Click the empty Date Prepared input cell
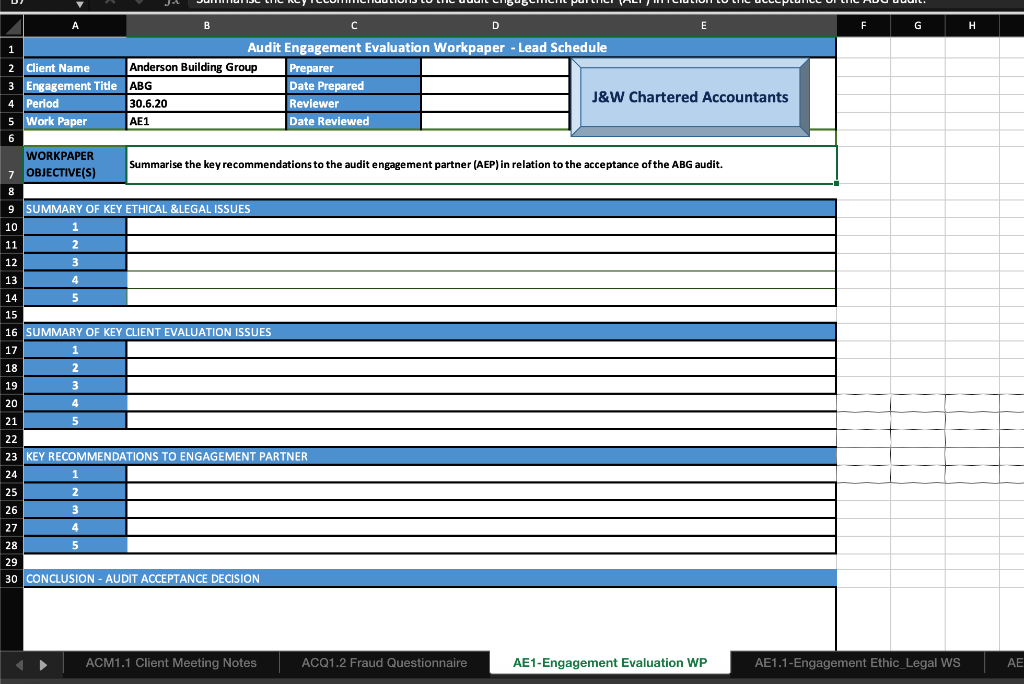Image resolution: width=1024 pixels, height=684 pixels. click(496, 86)
